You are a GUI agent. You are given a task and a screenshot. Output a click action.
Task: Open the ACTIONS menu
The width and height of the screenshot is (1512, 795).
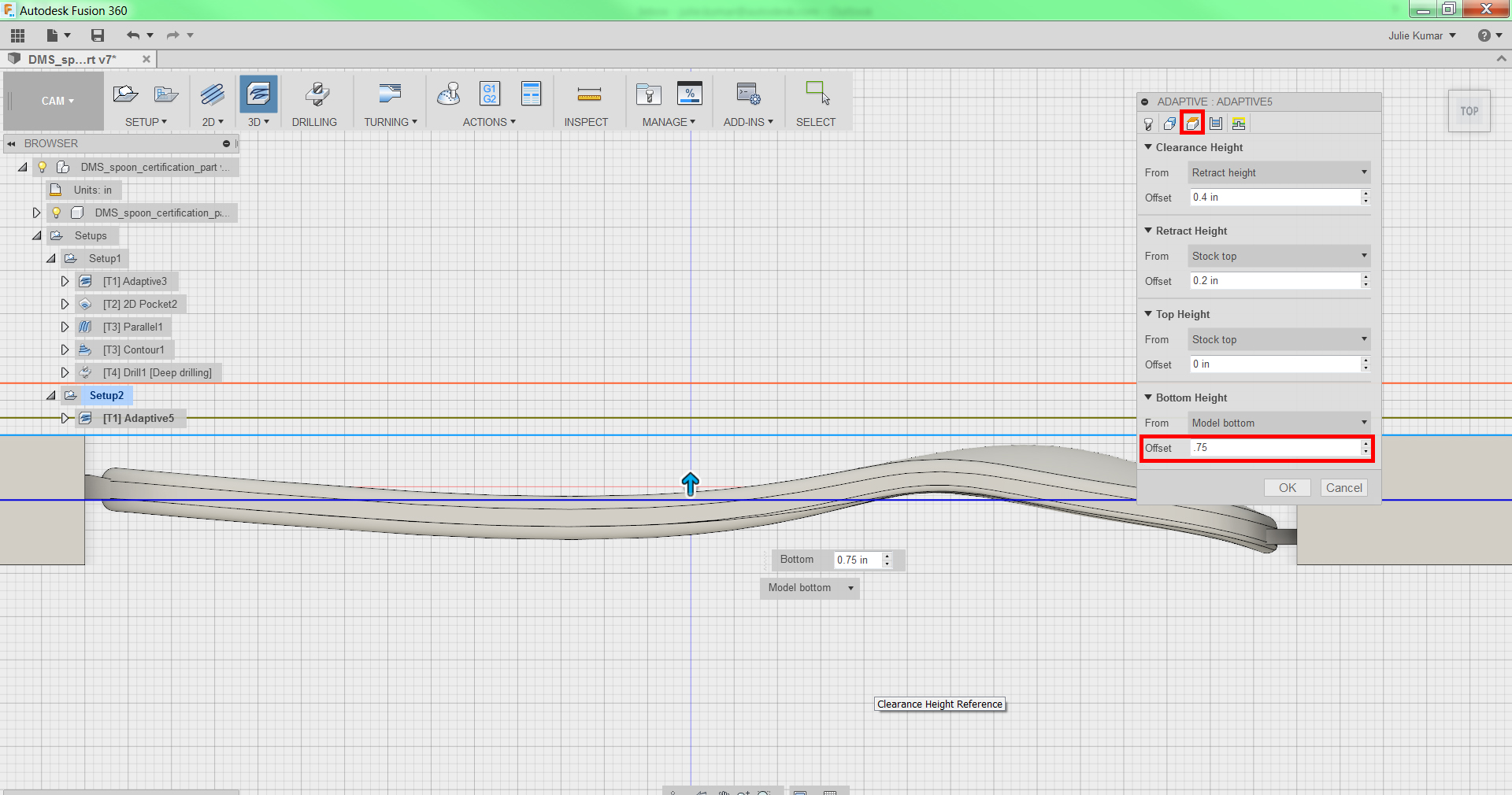pyautogui.click(x=489, y=122)
